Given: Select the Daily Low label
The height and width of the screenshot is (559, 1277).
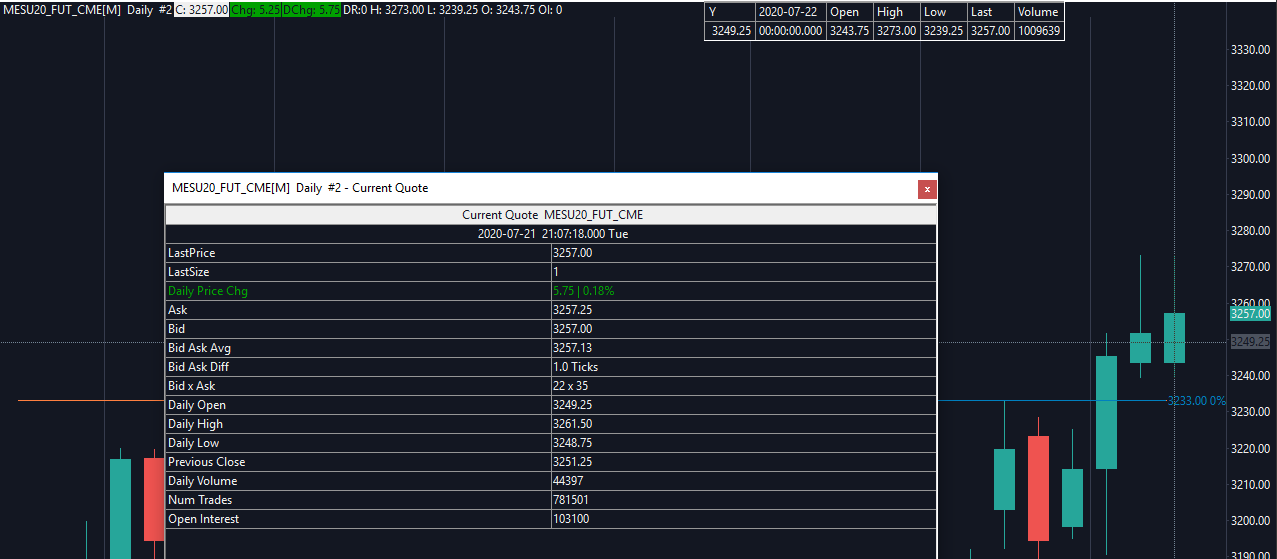Looking at the screenshot, I should pyautogui.click(x=358, y=443).
